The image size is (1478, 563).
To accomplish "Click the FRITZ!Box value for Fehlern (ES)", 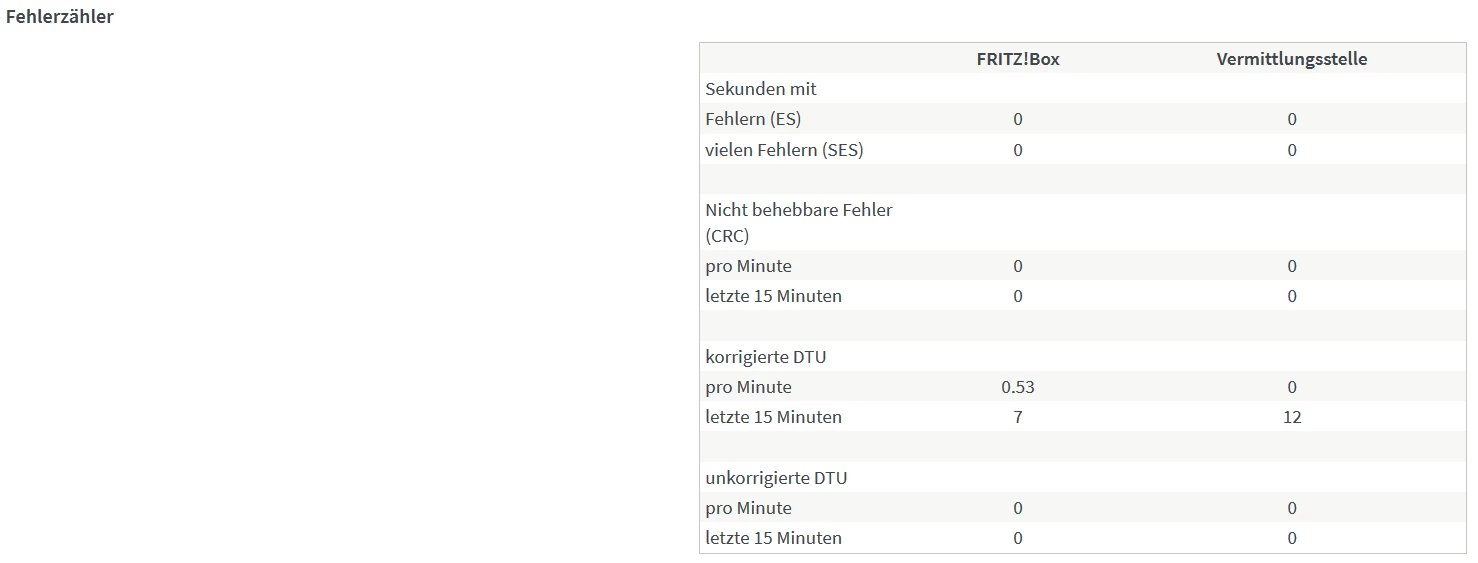I will [1017, 119].
